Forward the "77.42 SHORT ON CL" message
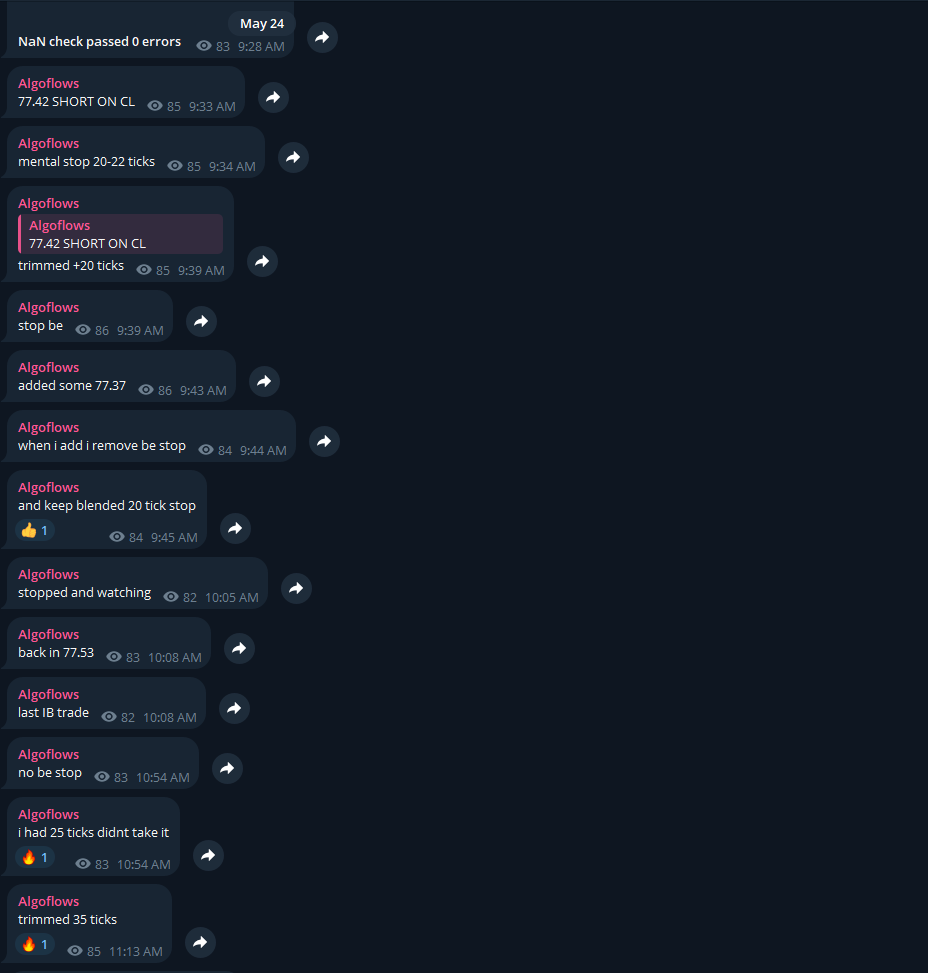Viewport: 928px width, 973px height. (x=273, y=97)
